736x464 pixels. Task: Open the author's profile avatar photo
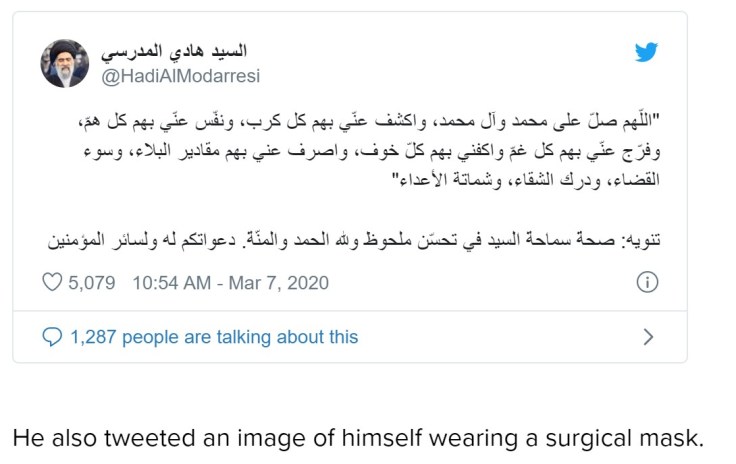65,63
